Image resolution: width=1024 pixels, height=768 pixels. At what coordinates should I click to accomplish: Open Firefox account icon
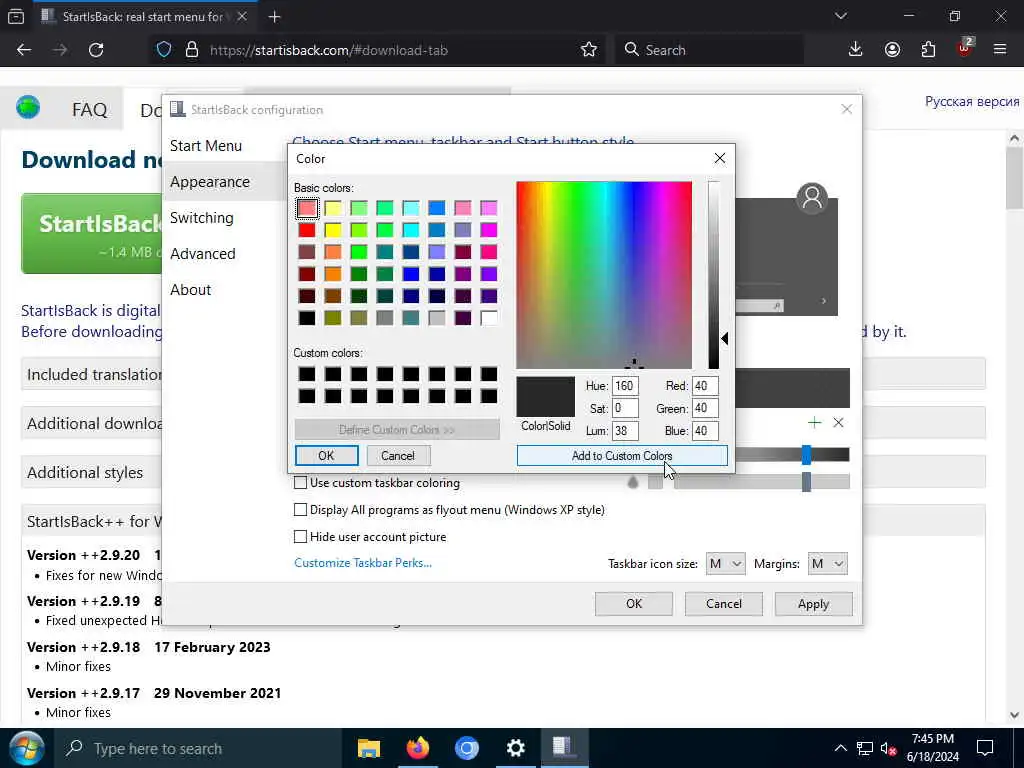tap(892, 50)
